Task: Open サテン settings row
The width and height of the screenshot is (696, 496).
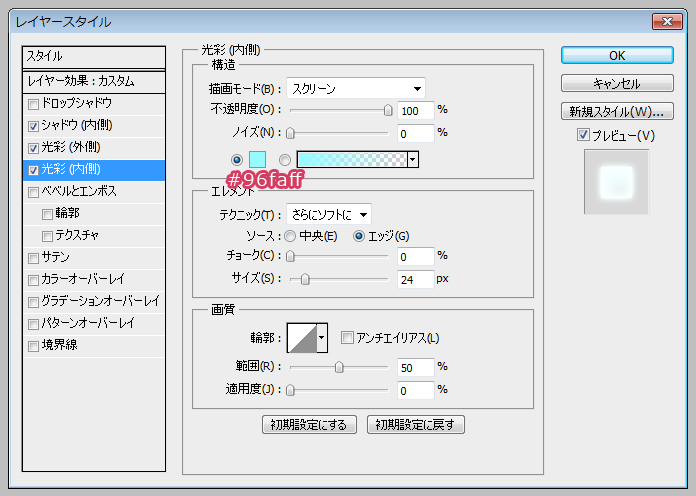Action: point(94,258)
